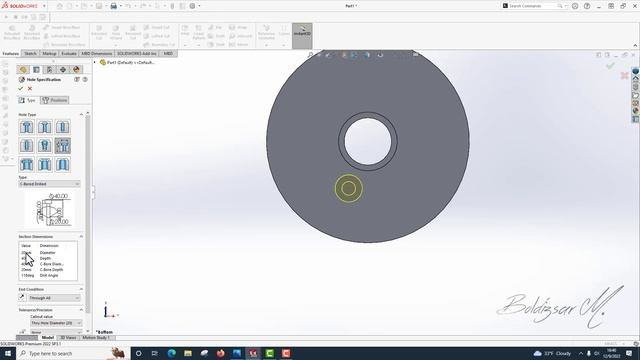Toggle the reverse direction button beside Through All

click(22, 298)
